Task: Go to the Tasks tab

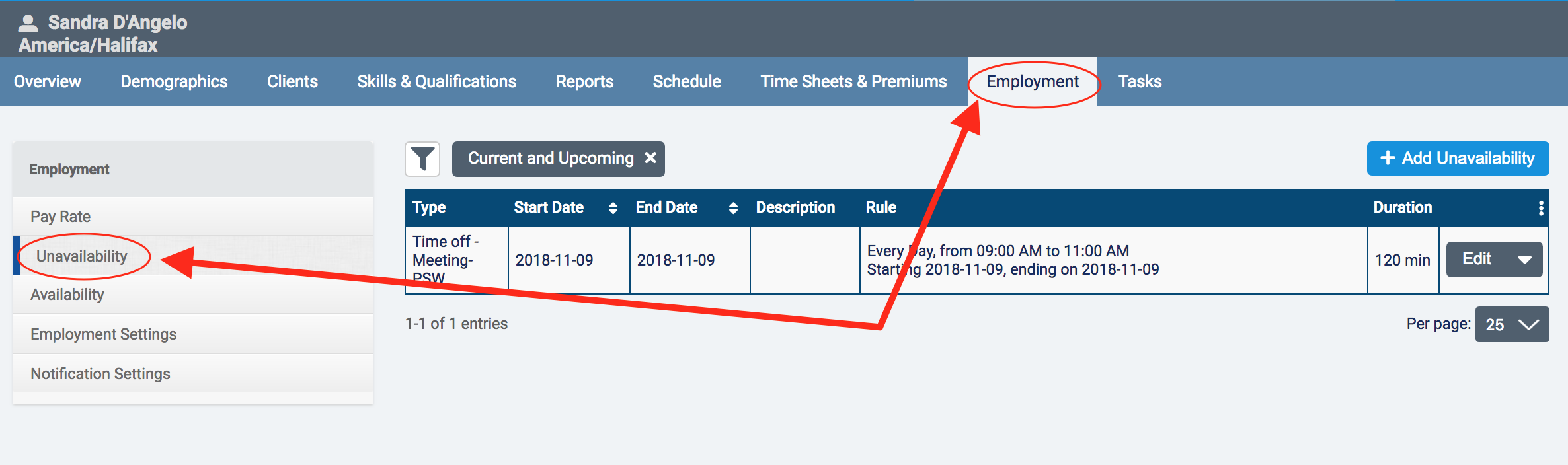Action: tap(1140, 81)
